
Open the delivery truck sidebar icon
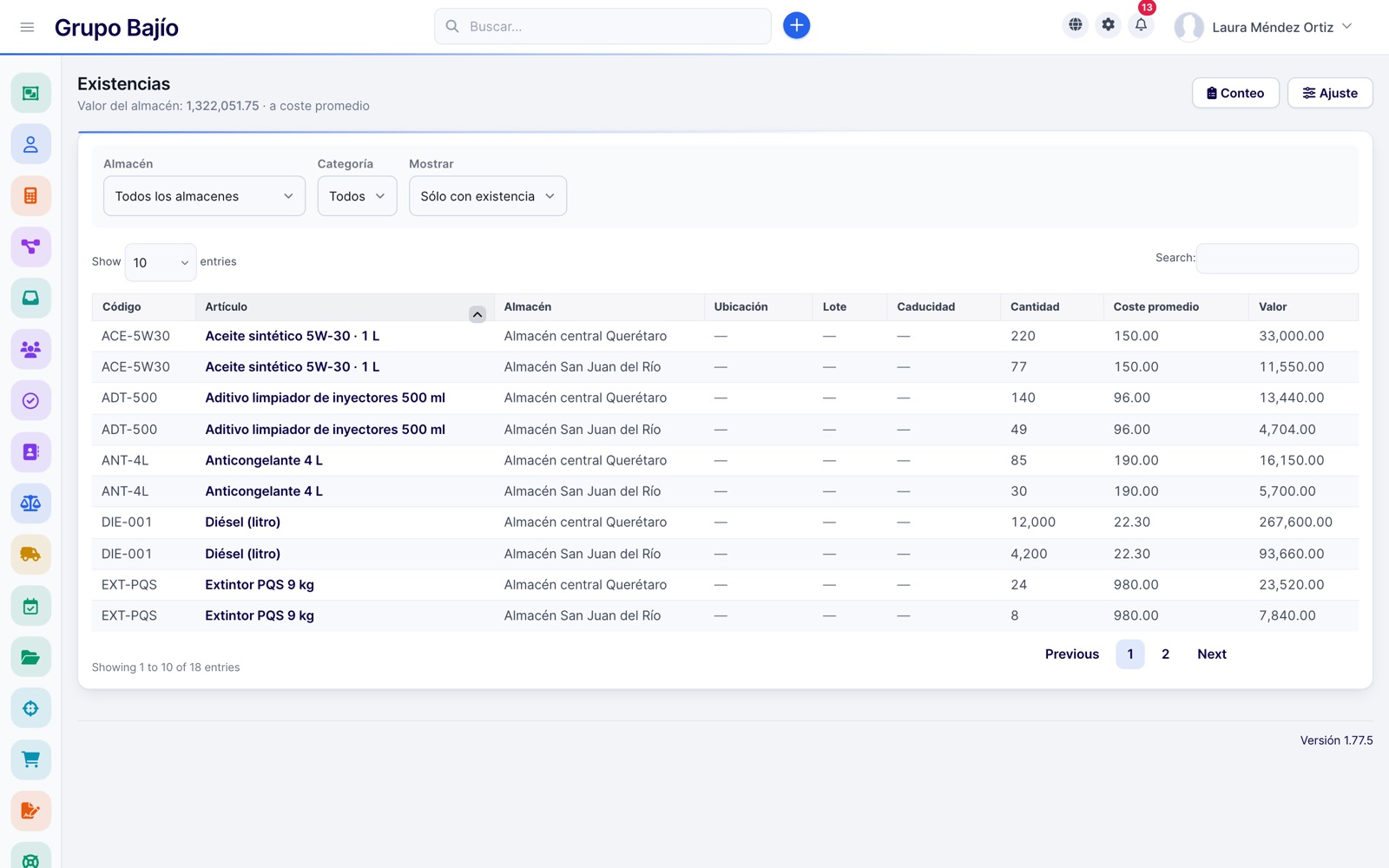click(30, 554)
